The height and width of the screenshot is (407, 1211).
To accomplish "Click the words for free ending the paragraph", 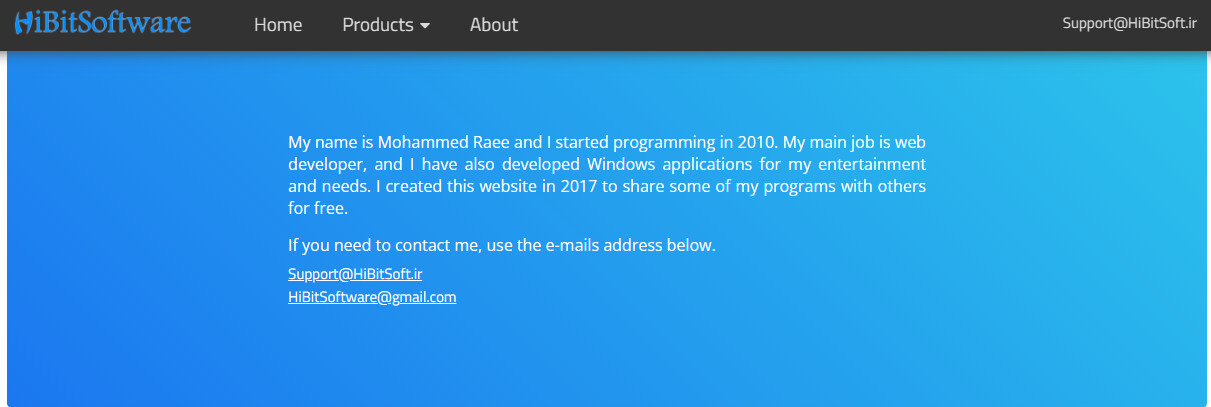I will (x=318, y=209).
